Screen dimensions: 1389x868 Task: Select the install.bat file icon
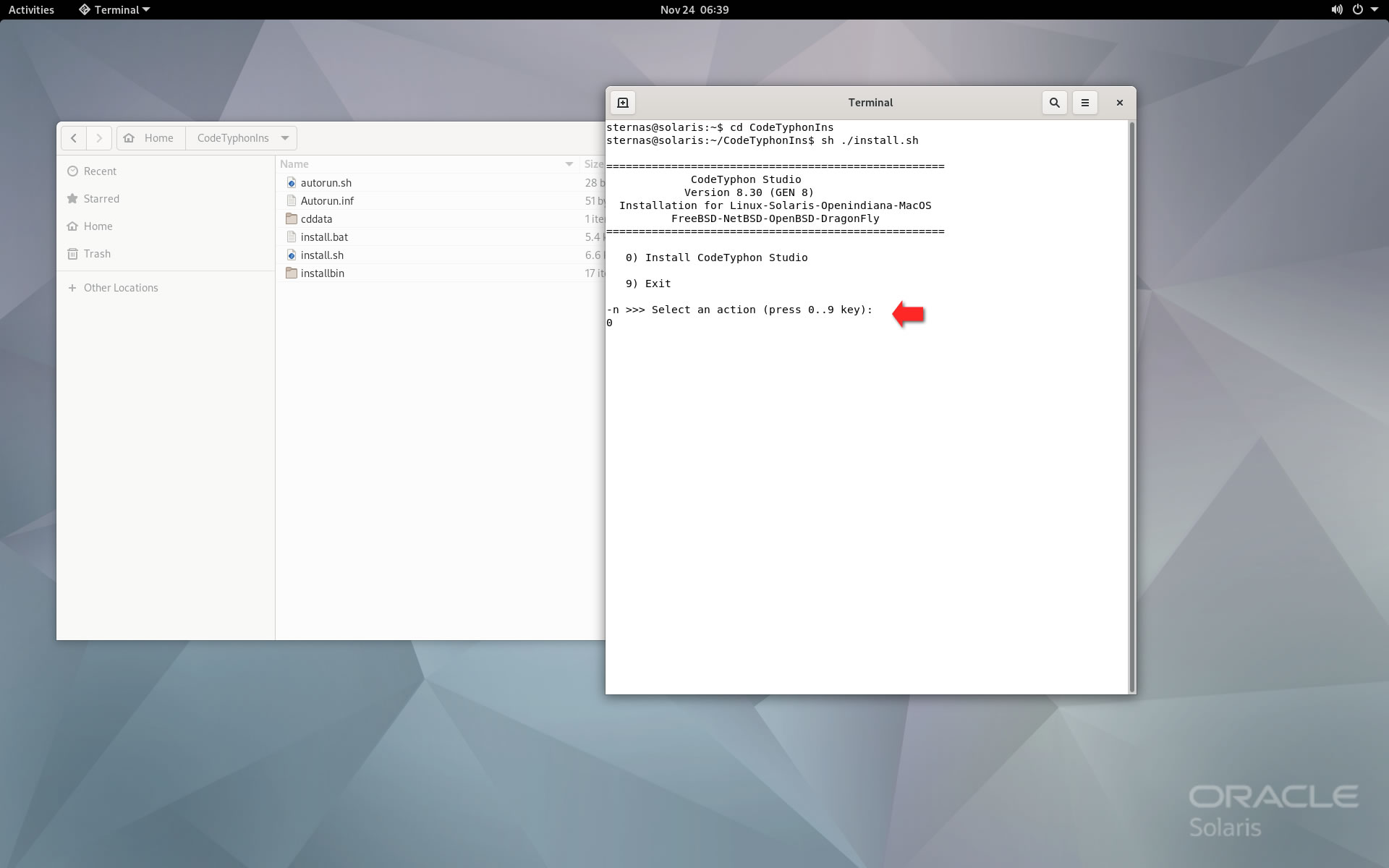point(292,237)
